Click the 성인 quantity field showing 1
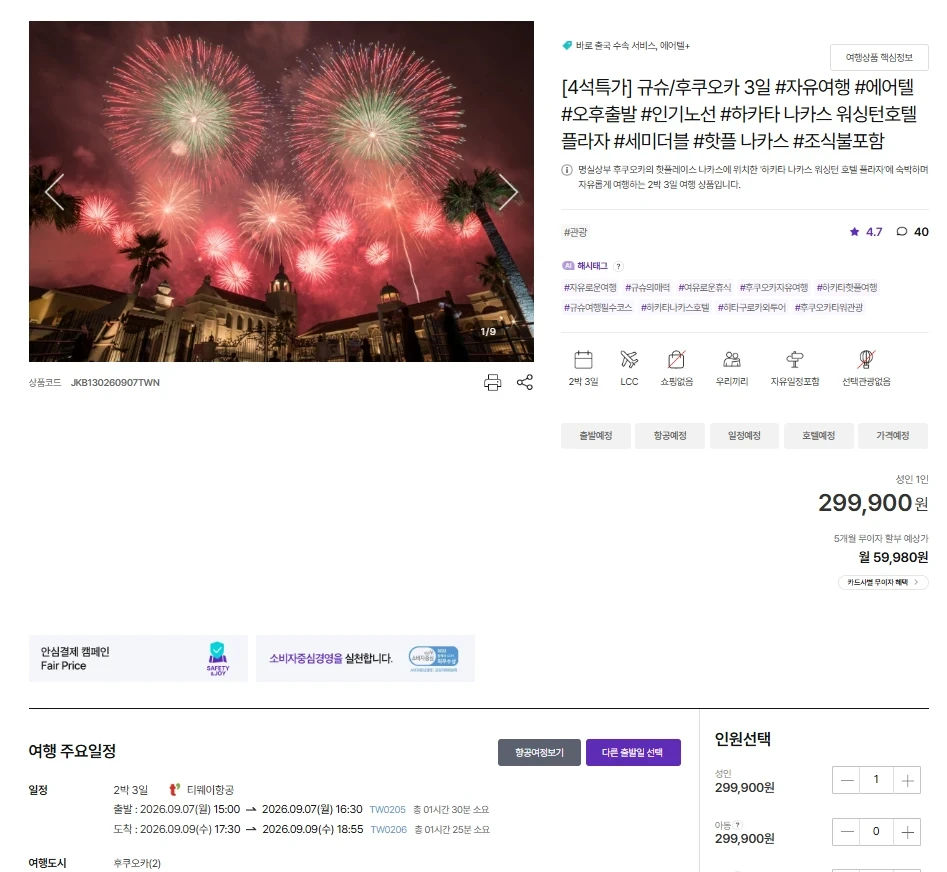 (x=876, y=780)
